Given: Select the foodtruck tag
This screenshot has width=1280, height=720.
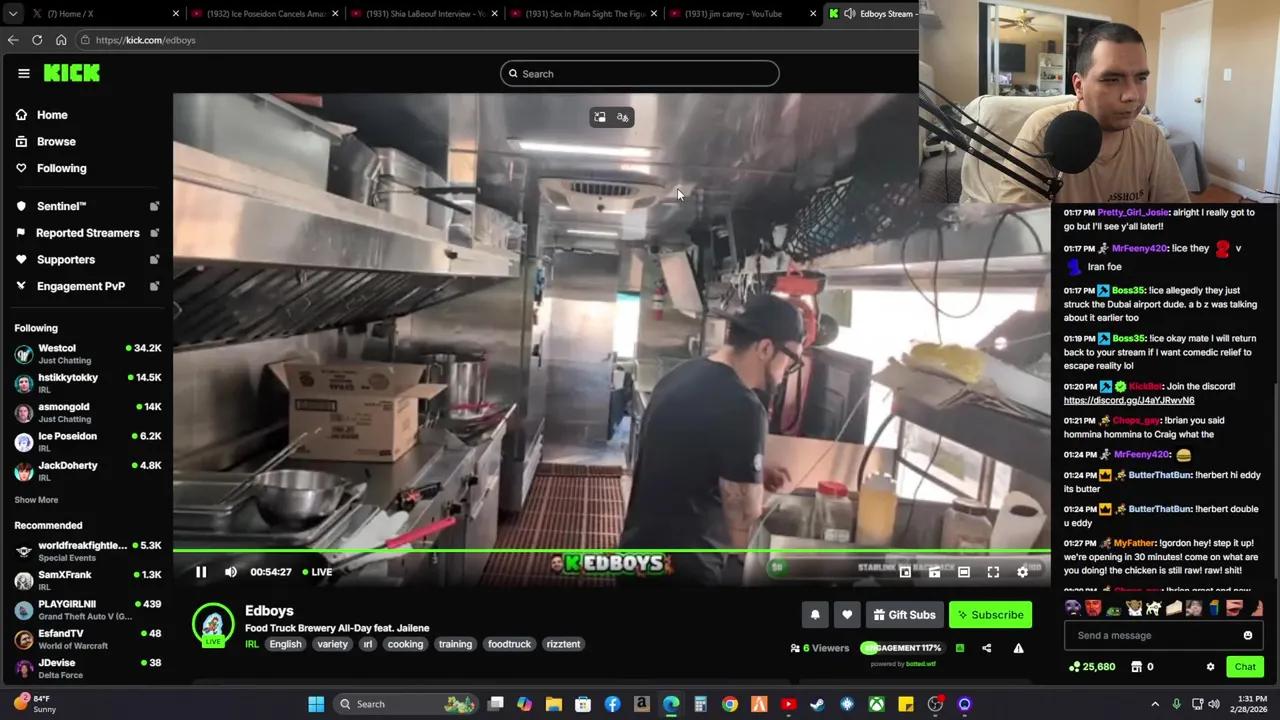Looking at the screenshot, I should (x=509, y=645).
